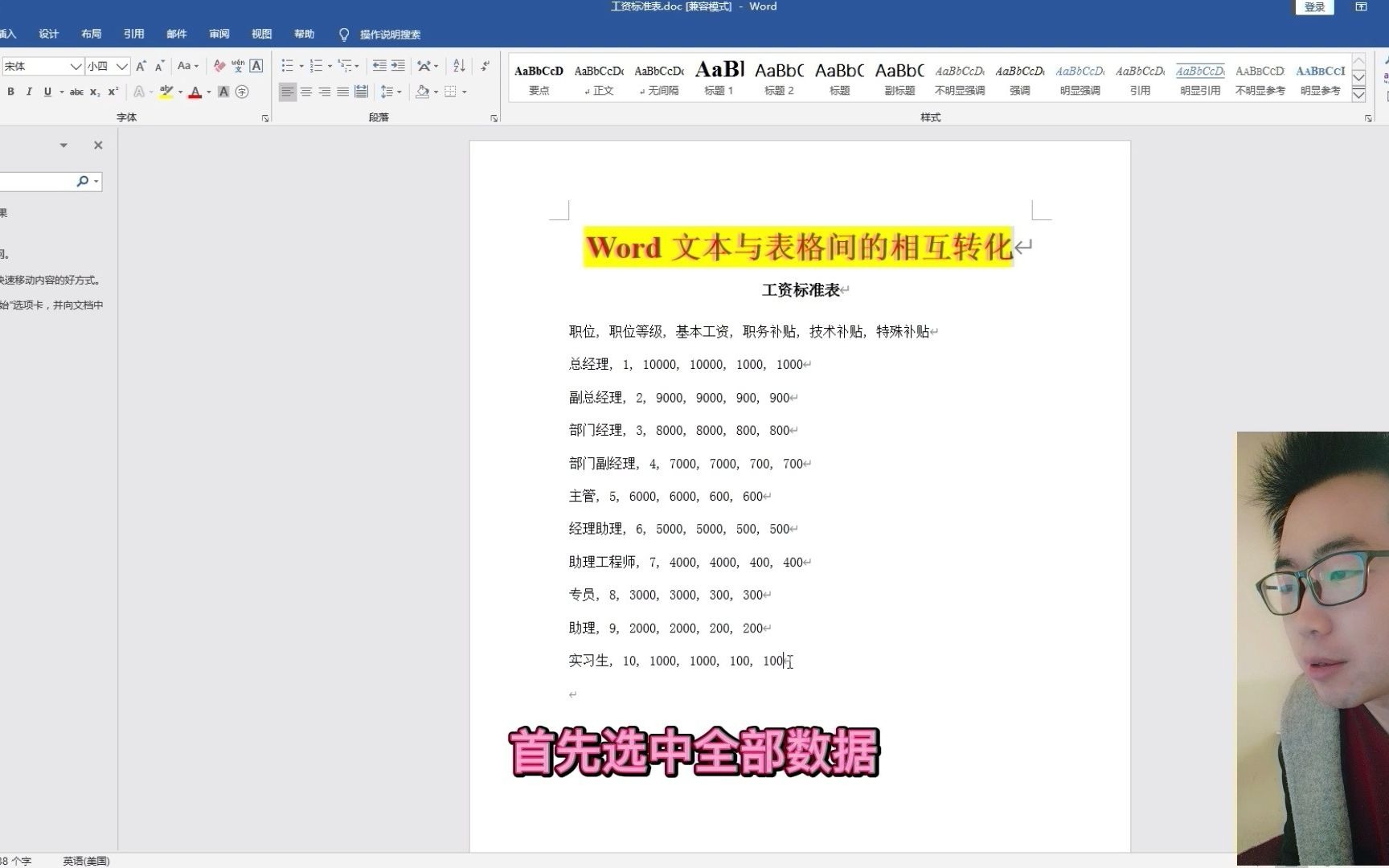
Task: Click the navigation pane search magnifier
Action: point(83,182)
